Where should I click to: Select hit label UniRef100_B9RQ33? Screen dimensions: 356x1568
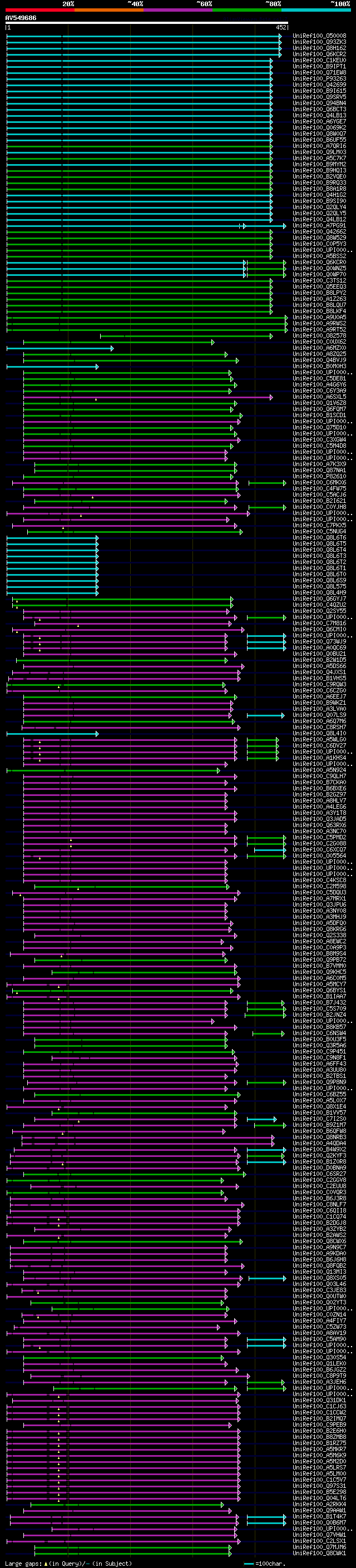point(319,182)
